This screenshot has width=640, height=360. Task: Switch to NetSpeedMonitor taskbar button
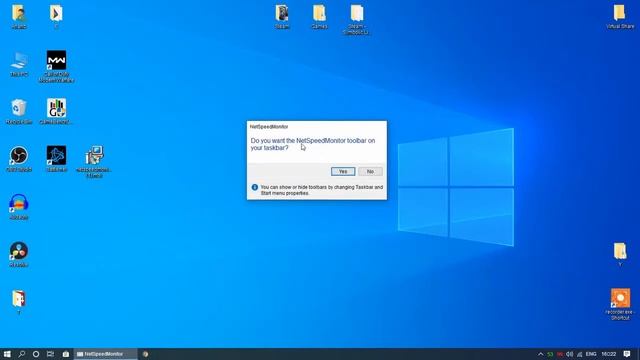105,354
